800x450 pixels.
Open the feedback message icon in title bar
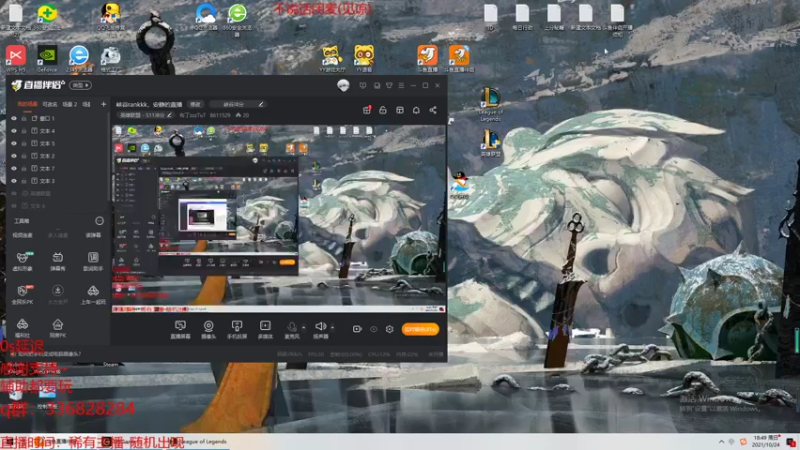(x=363, y=85)
